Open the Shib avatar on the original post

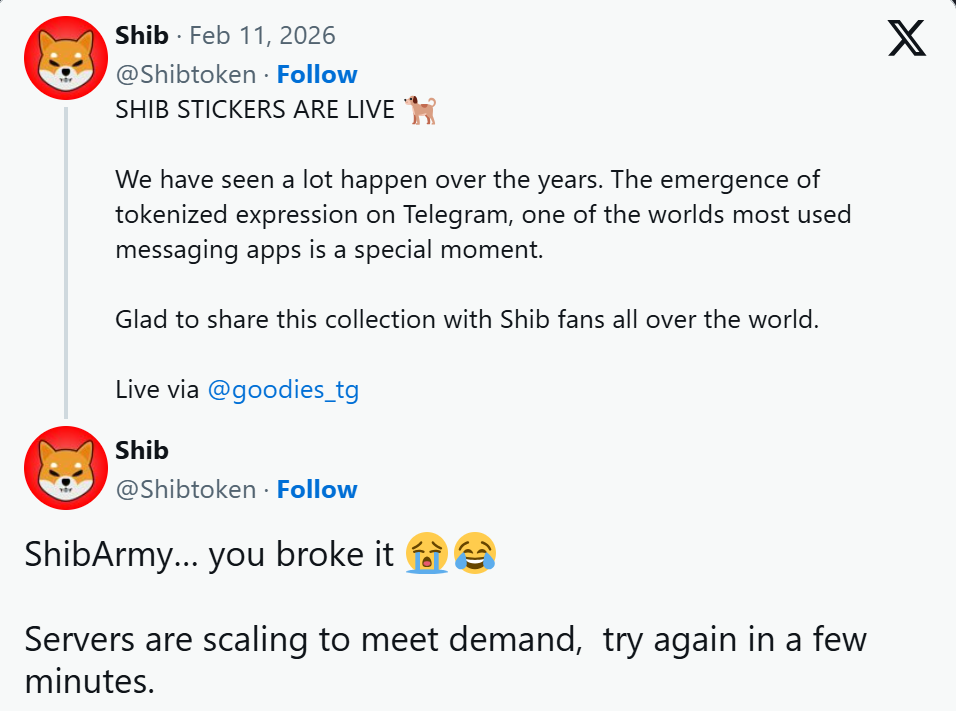(65, 59)
